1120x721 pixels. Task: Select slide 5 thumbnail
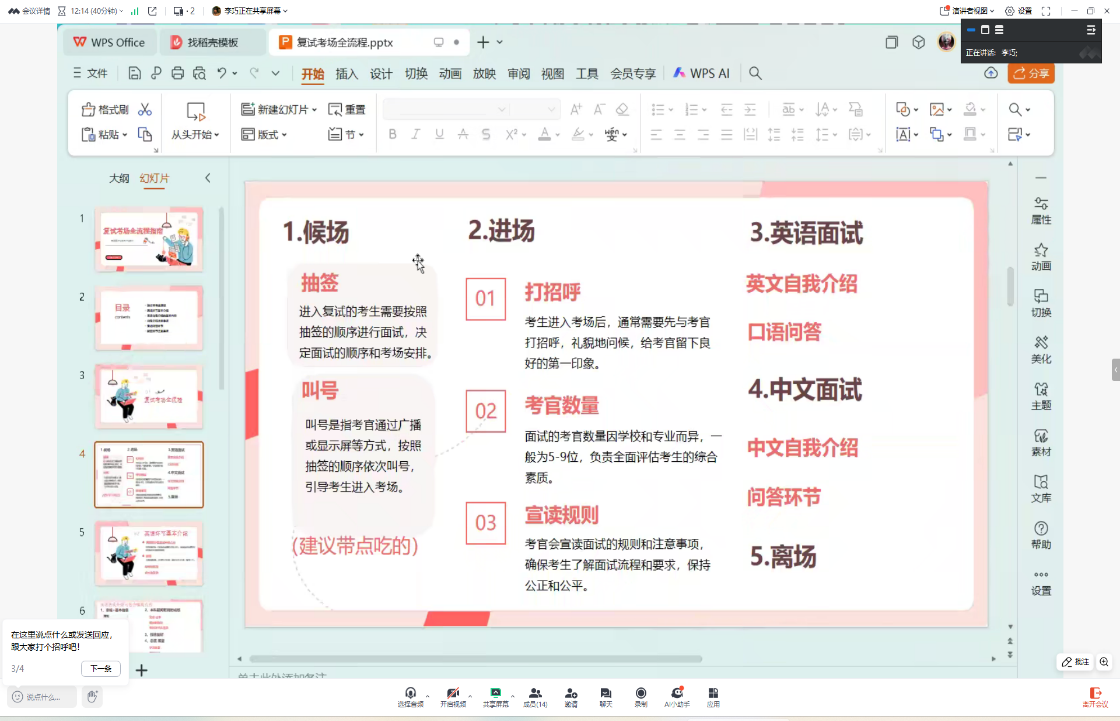click(149, 553)
